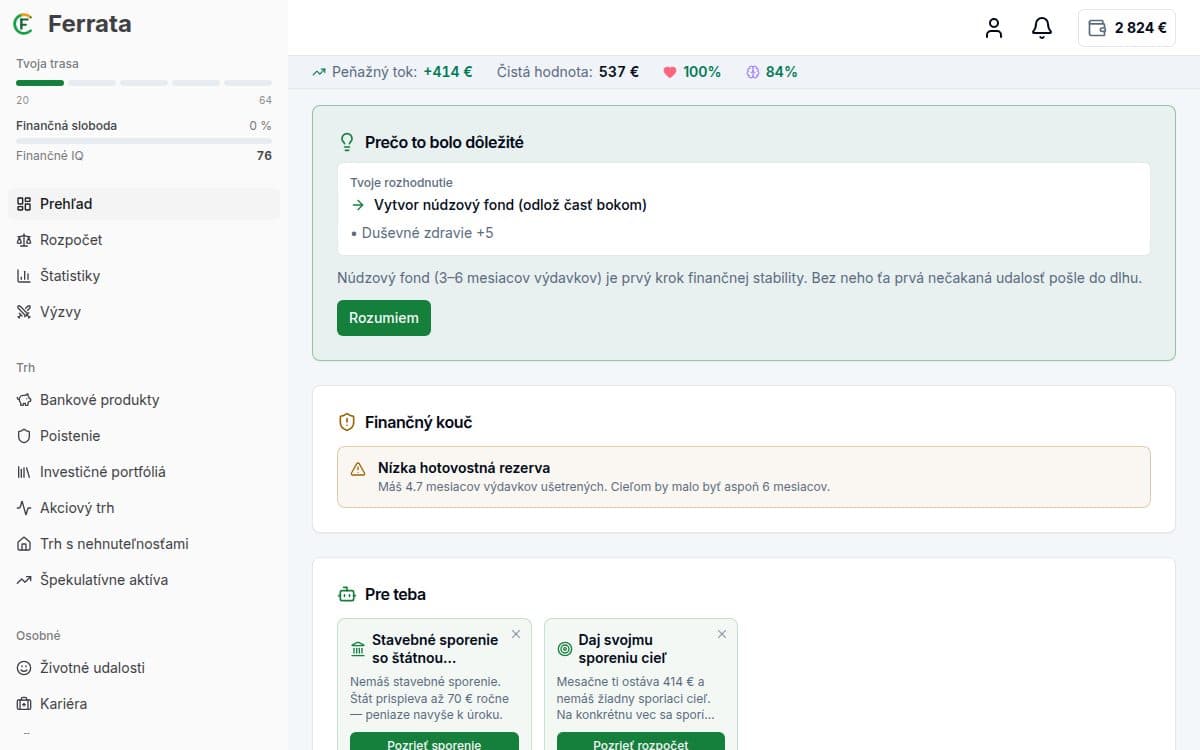Click the Poistenie shield icon
The image size is (1200, 750).
(24, 436)
